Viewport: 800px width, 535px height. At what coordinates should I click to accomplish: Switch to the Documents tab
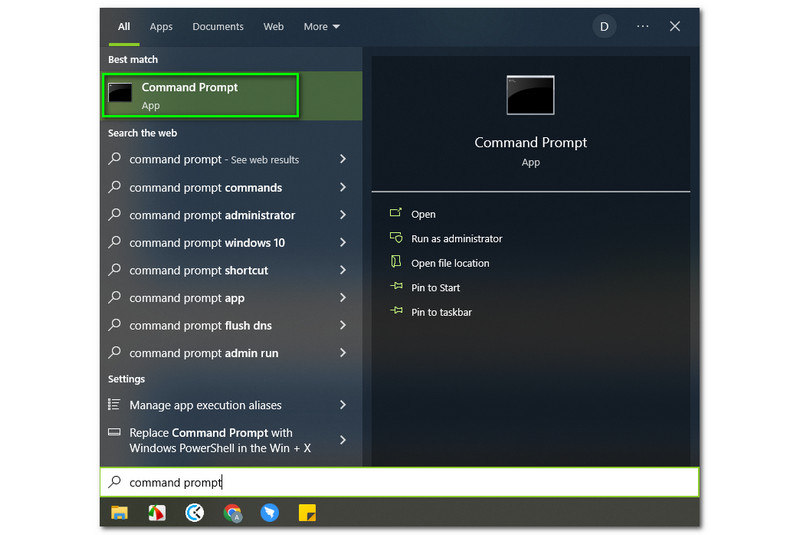(x=218, y=27)
